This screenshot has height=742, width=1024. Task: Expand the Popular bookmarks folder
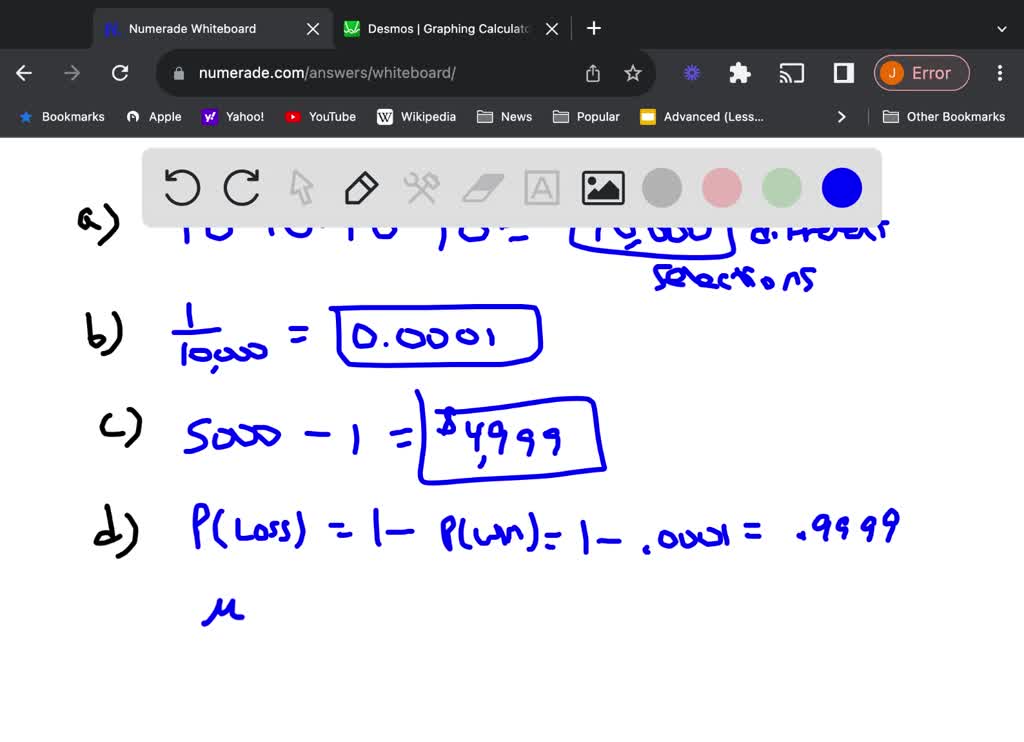point(586,117)
